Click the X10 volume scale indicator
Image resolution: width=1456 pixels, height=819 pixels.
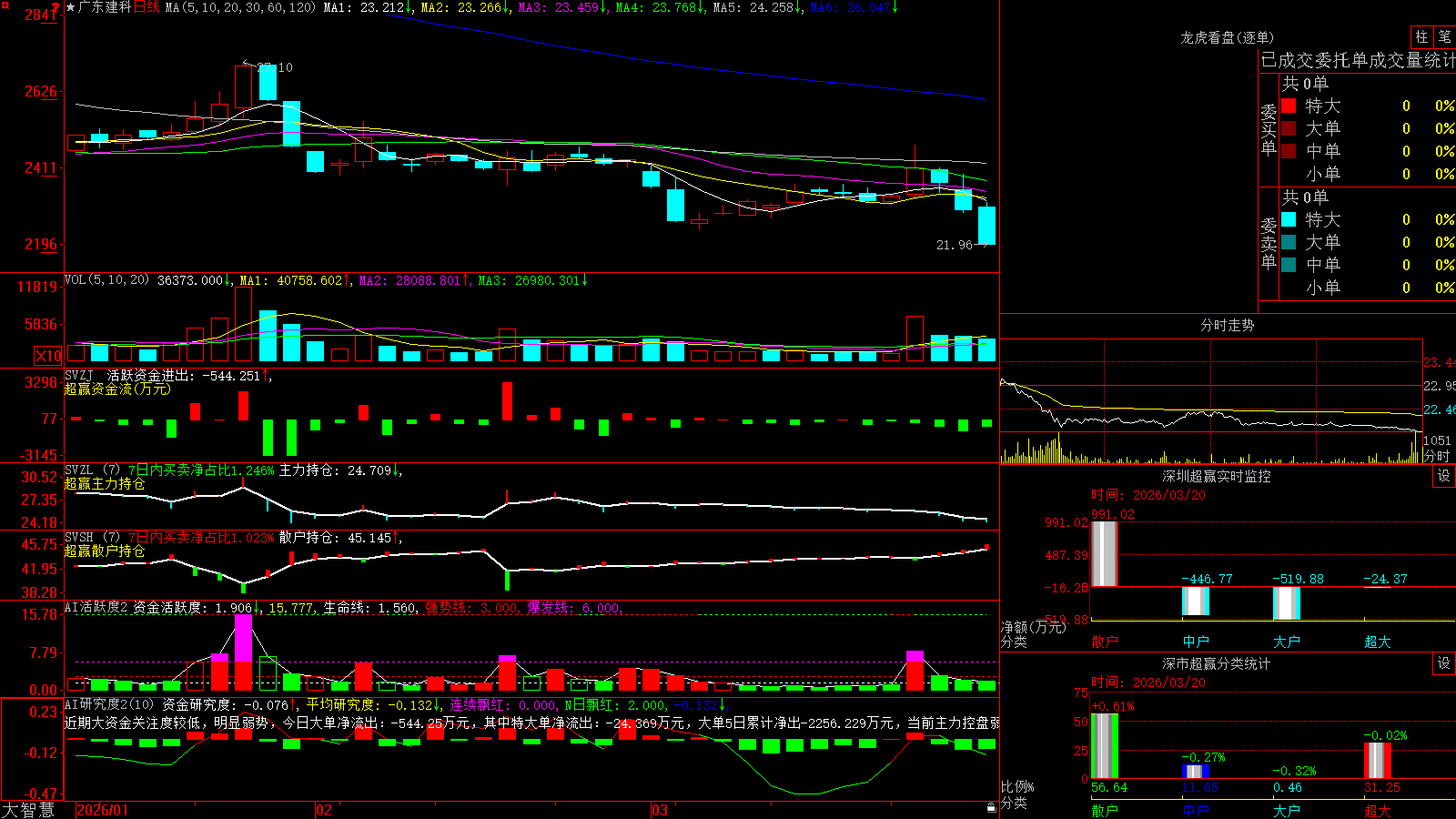48,356
